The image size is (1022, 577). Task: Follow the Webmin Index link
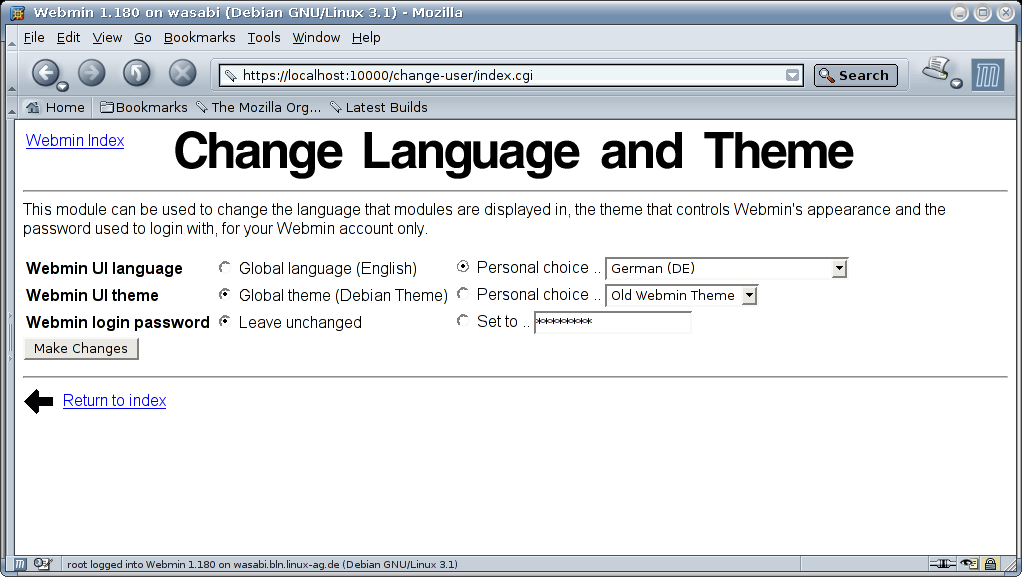[75, 140]
